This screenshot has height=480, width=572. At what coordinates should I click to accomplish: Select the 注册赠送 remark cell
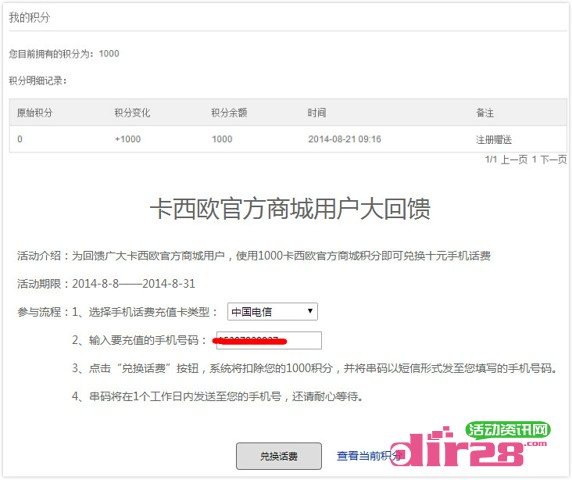click(x=494, y=139)
